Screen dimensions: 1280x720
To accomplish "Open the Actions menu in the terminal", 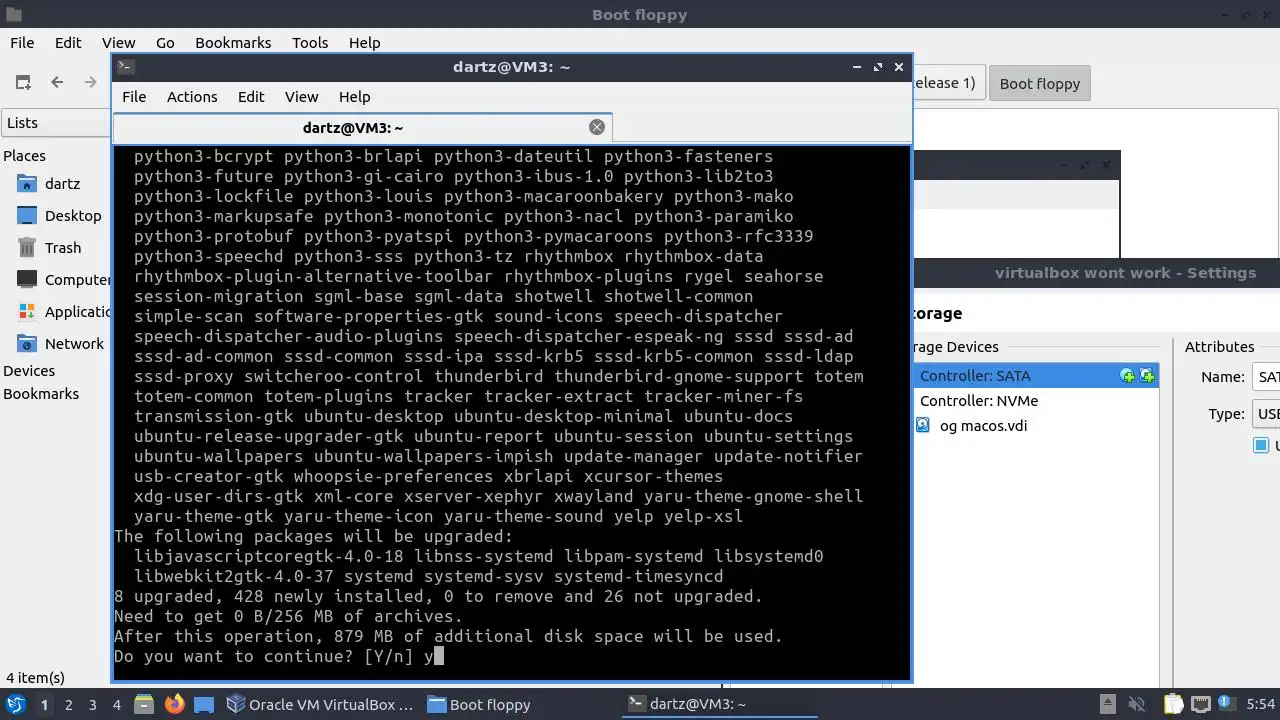I will [x=192, y=97].
